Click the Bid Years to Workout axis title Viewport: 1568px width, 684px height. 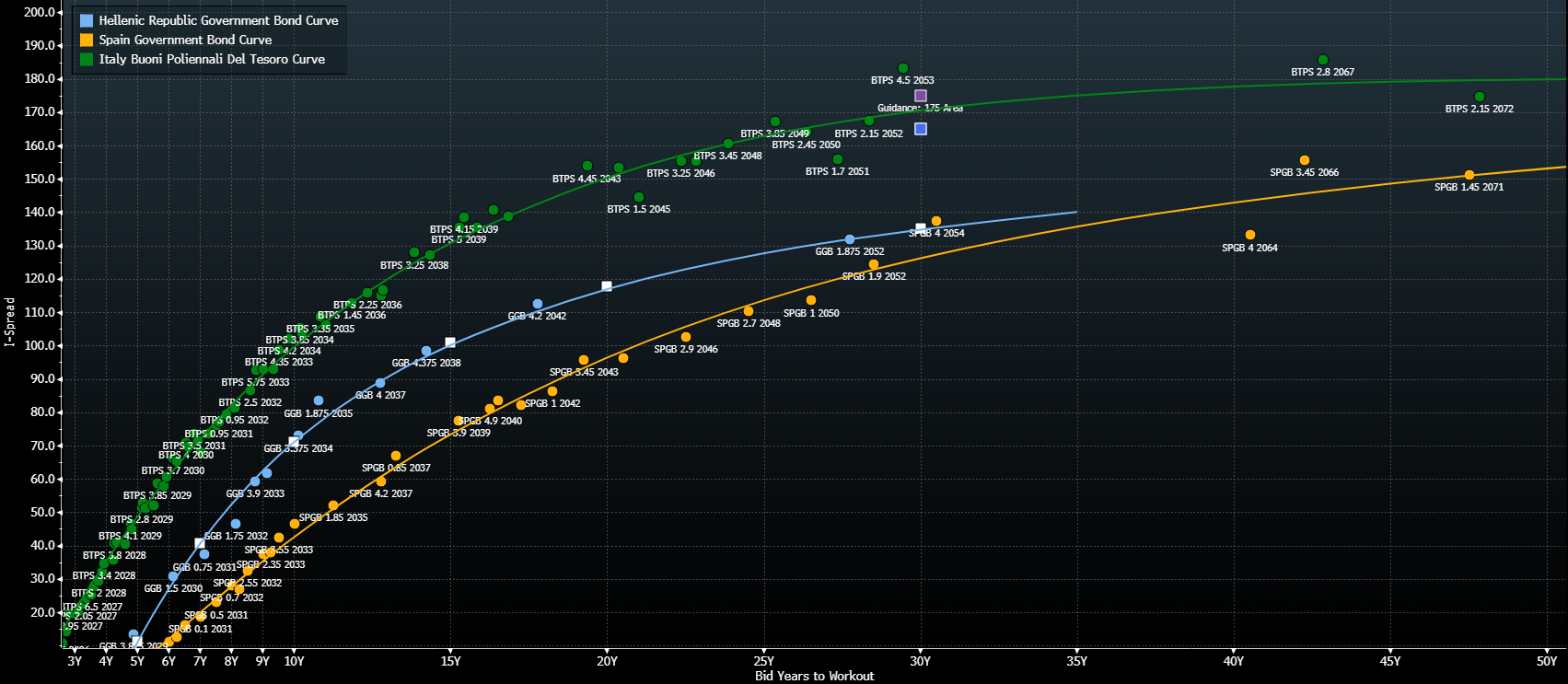[814, 676]
